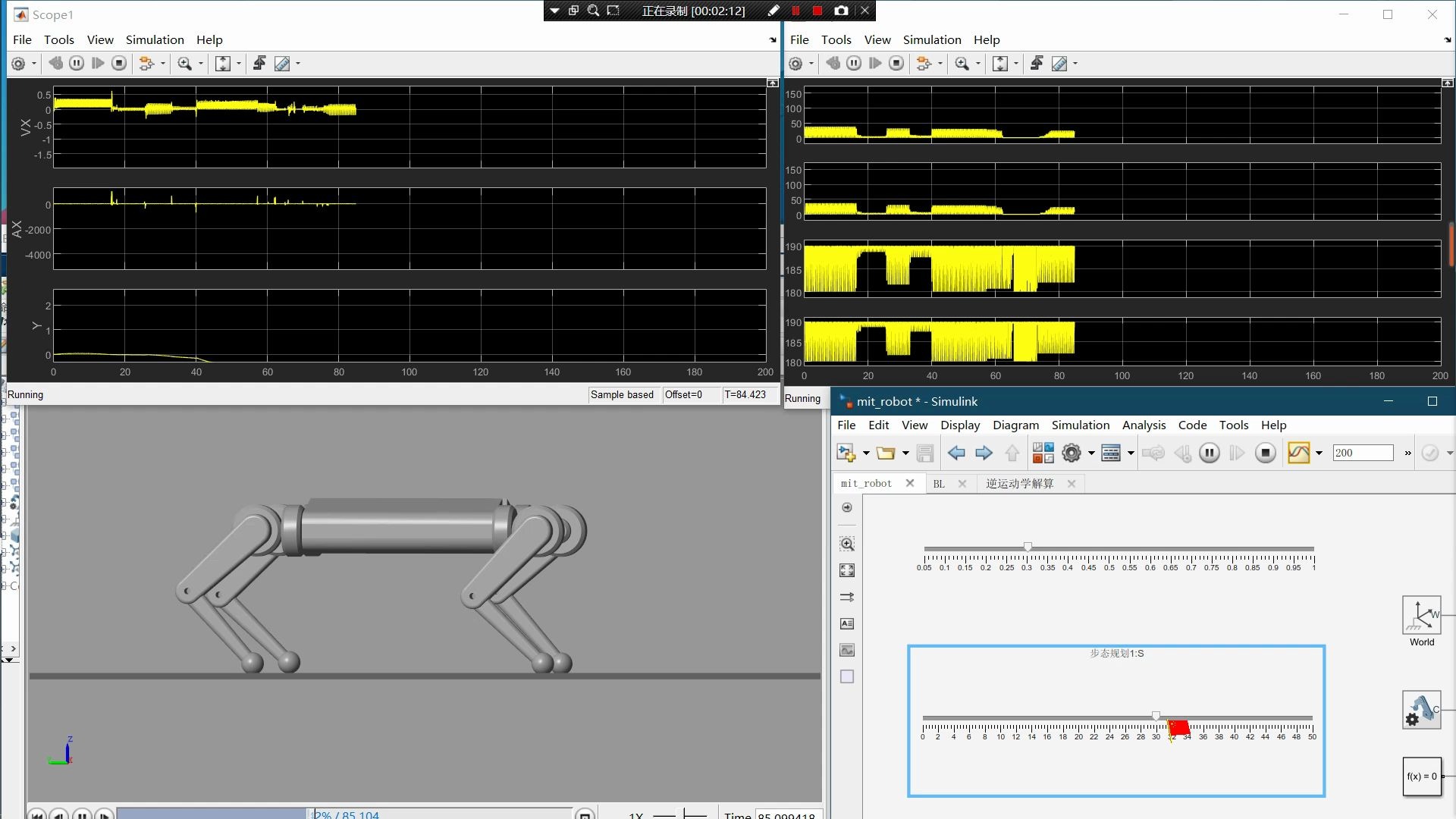The height and width of the screenshot is (819, 1456).
Task: Open Scope1 configuration properties dropdown arrow
Action: pos(34,64)
